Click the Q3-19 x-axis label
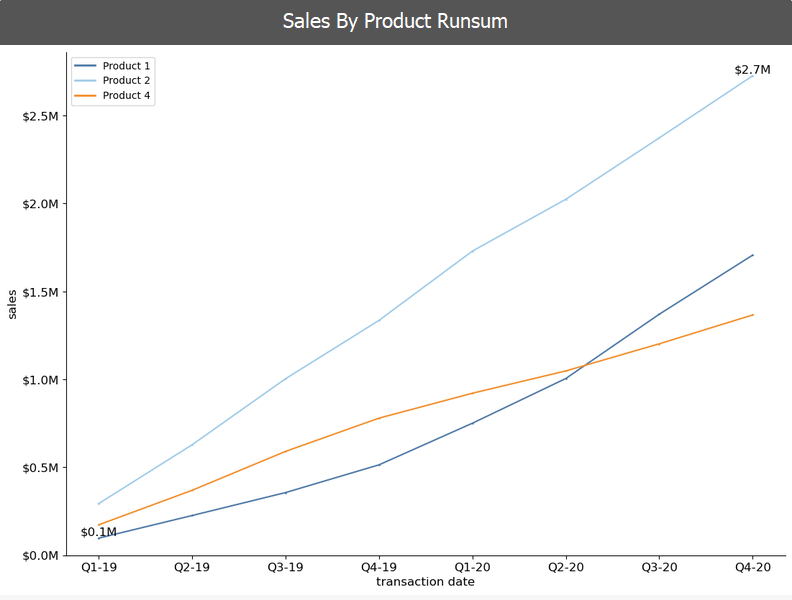This screenshot has width=792, height=600. [x=285, y=567]
